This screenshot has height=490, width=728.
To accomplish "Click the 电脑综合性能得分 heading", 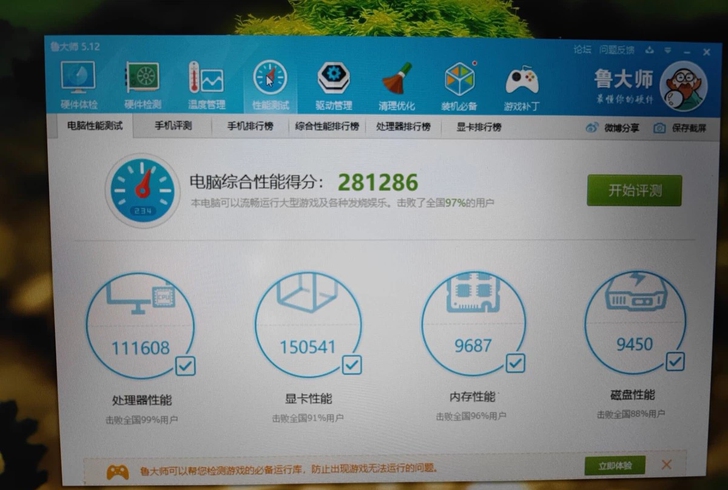I will coord(256,182).
